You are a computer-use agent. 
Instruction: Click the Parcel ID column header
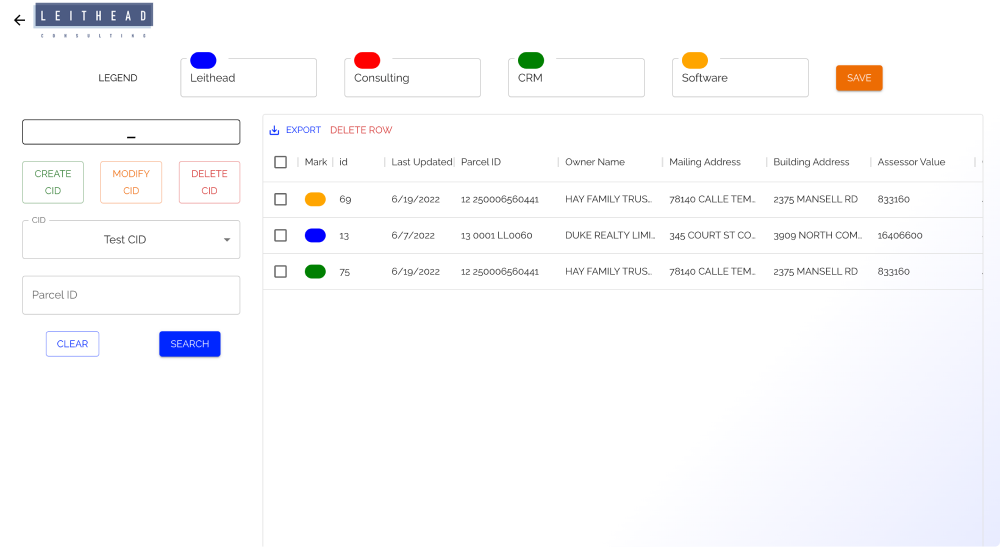pyautogui.click(x=481, y=162)
